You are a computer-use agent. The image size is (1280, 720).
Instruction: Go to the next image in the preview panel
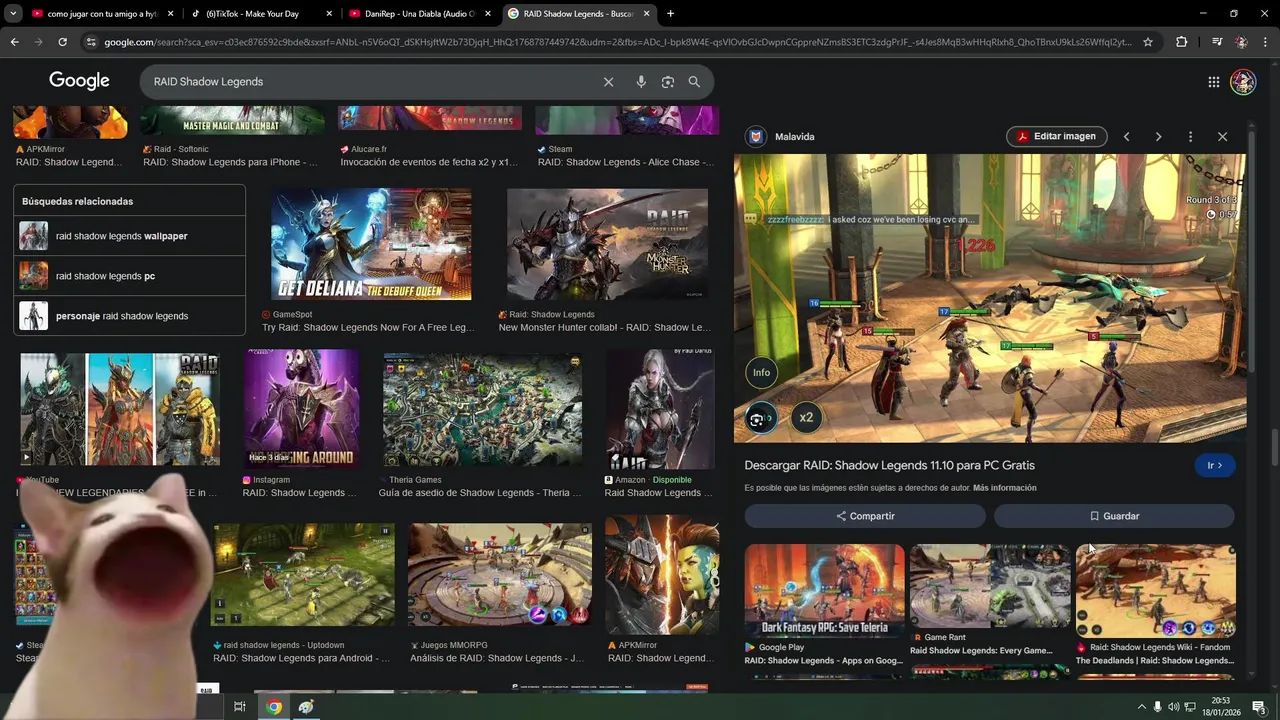[1158, 136]
